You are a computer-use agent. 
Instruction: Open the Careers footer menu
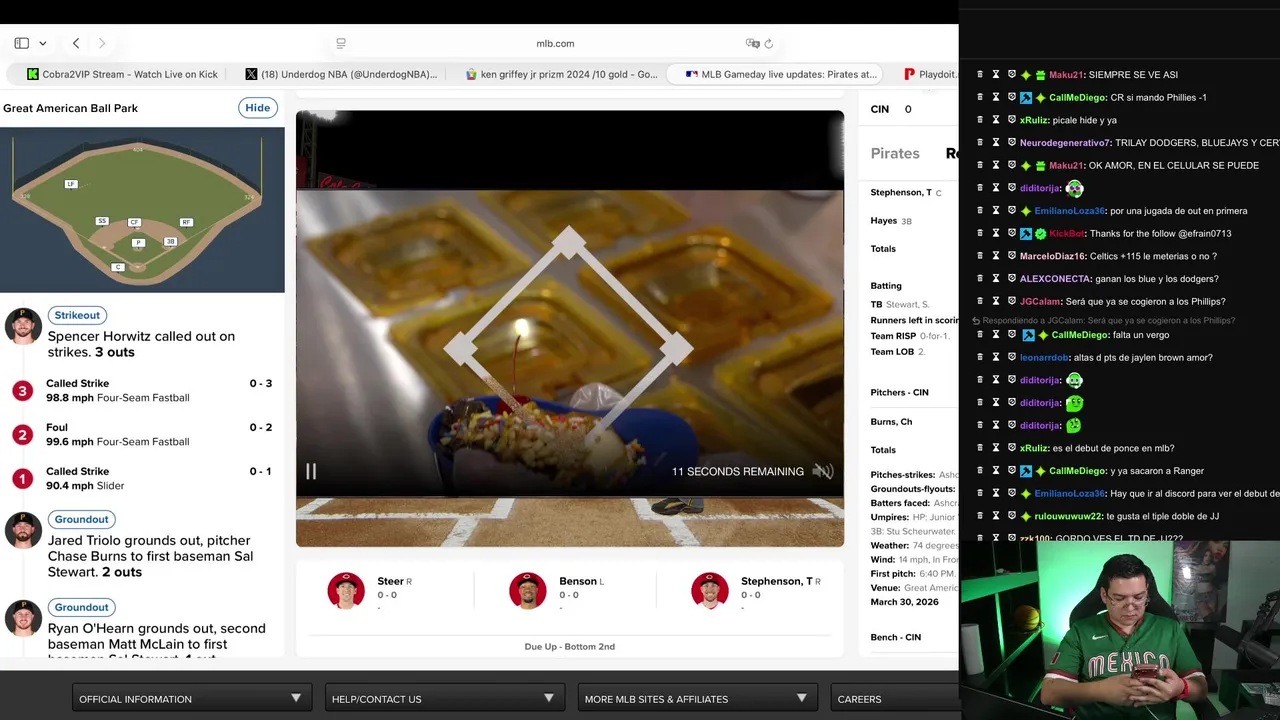(895, 698)
